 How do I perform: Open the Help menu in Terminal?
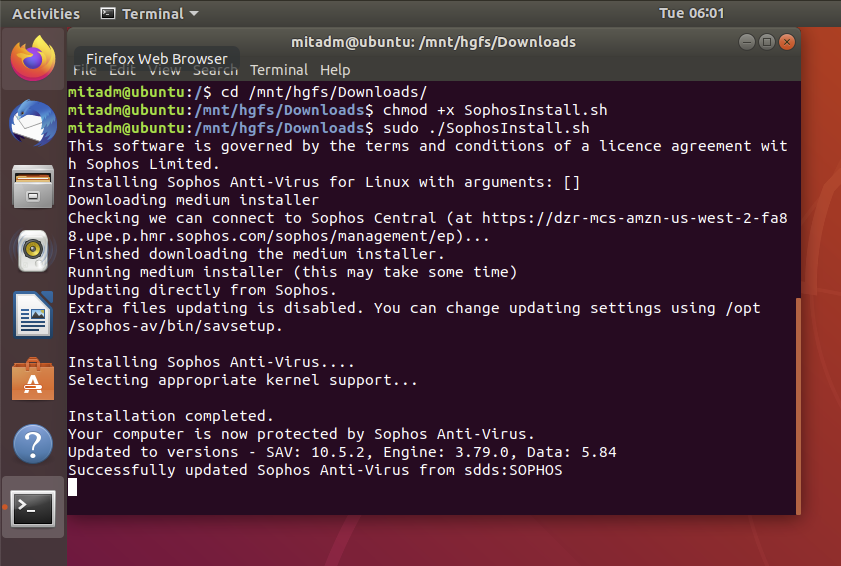coord(335,70)
